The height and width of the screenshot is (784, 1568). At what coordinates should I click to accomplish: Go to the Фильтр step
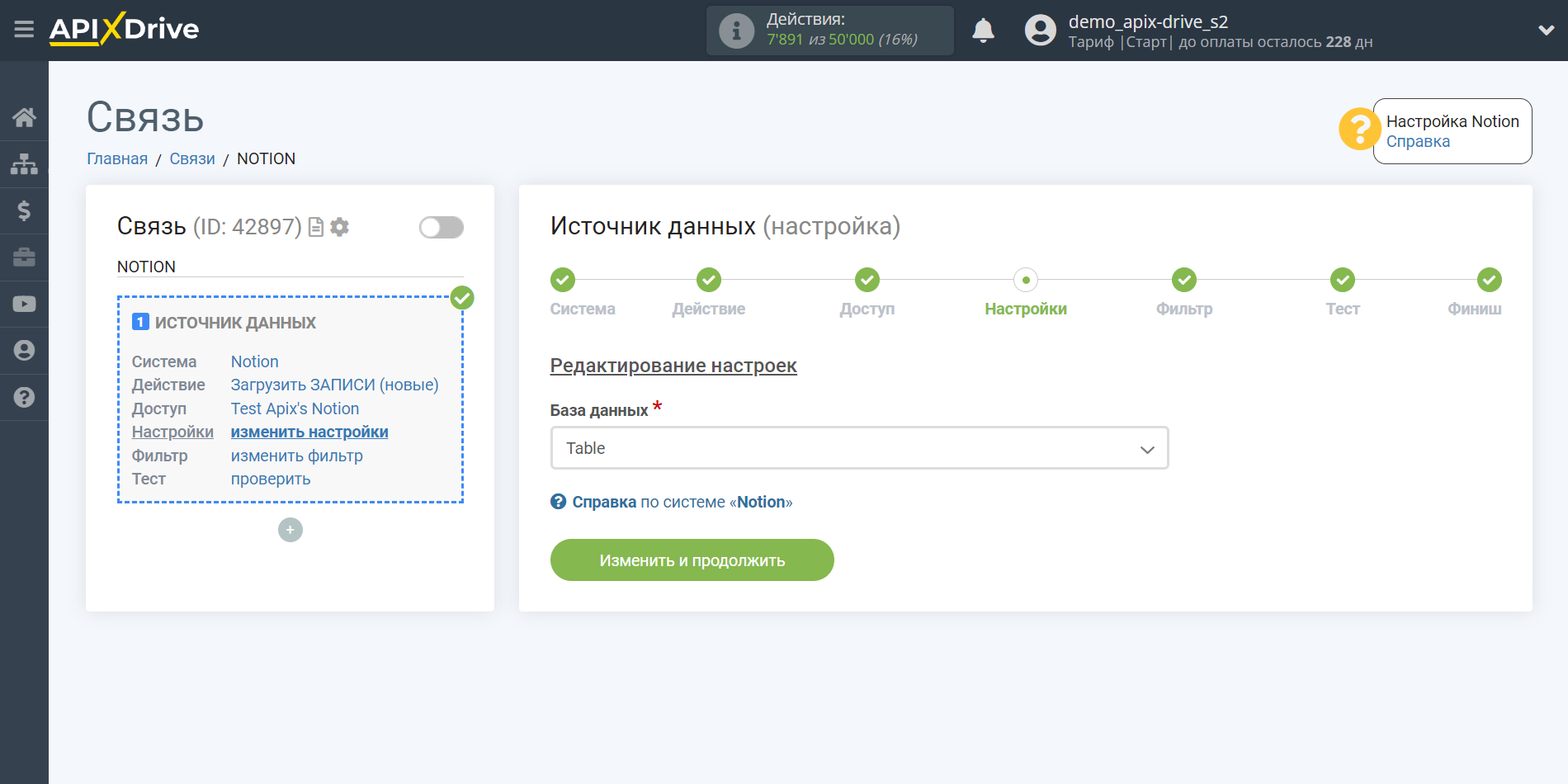coord(1184,280)
